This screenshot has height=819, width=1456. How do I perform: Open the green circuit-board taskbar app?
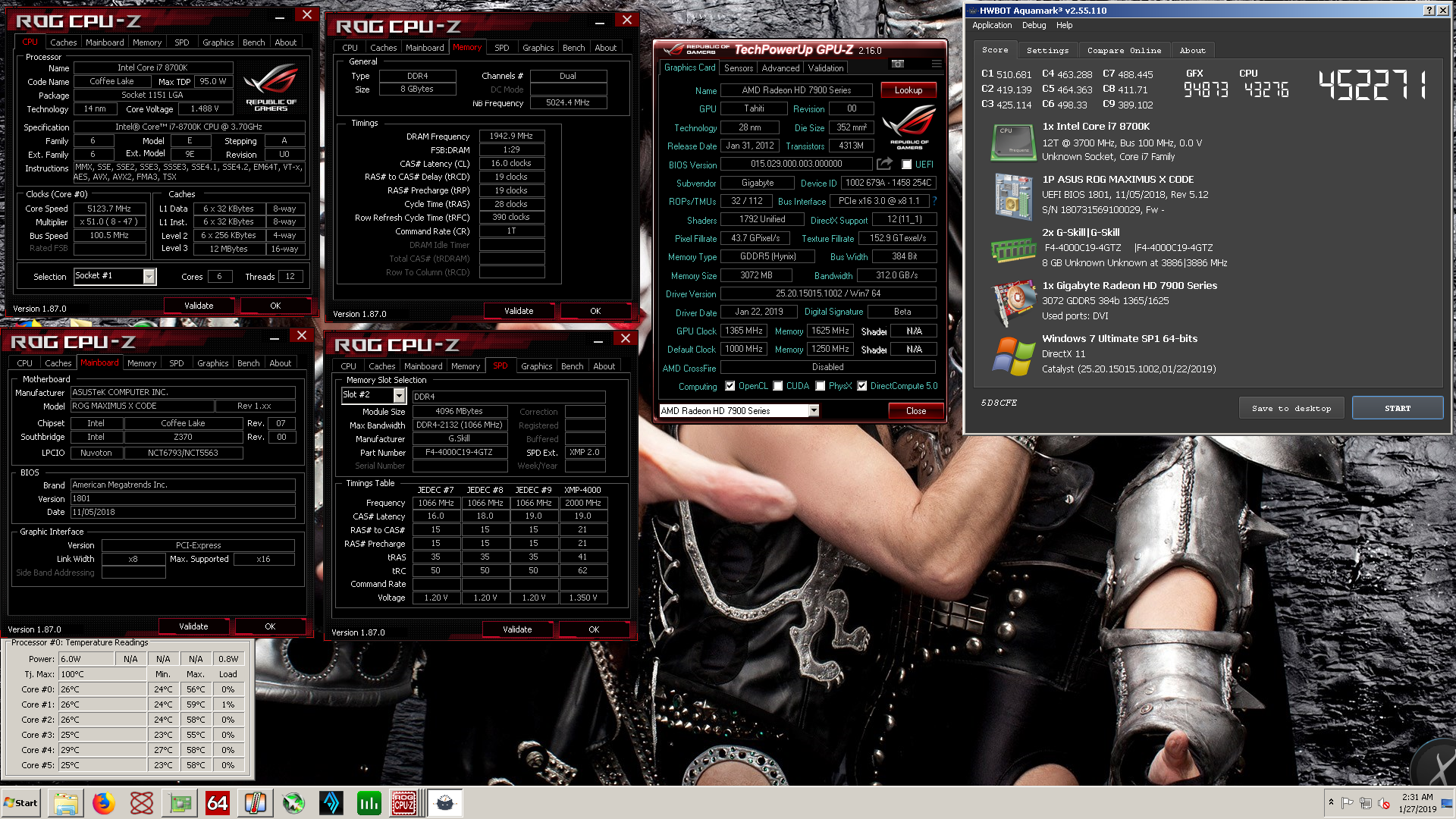pos(180,802)
